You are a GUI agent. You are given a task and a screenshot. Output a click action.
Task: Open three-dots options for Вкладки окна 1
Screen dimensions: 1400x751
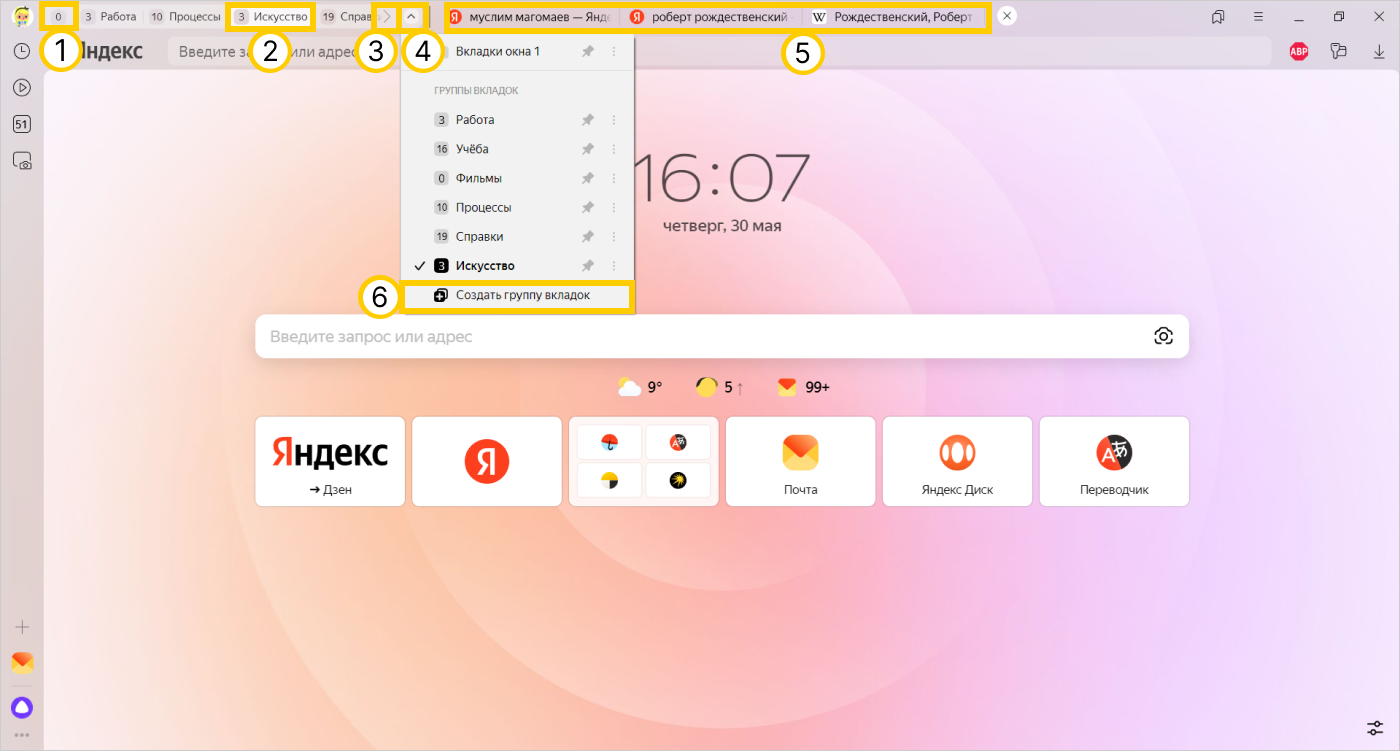pos(614,51)
